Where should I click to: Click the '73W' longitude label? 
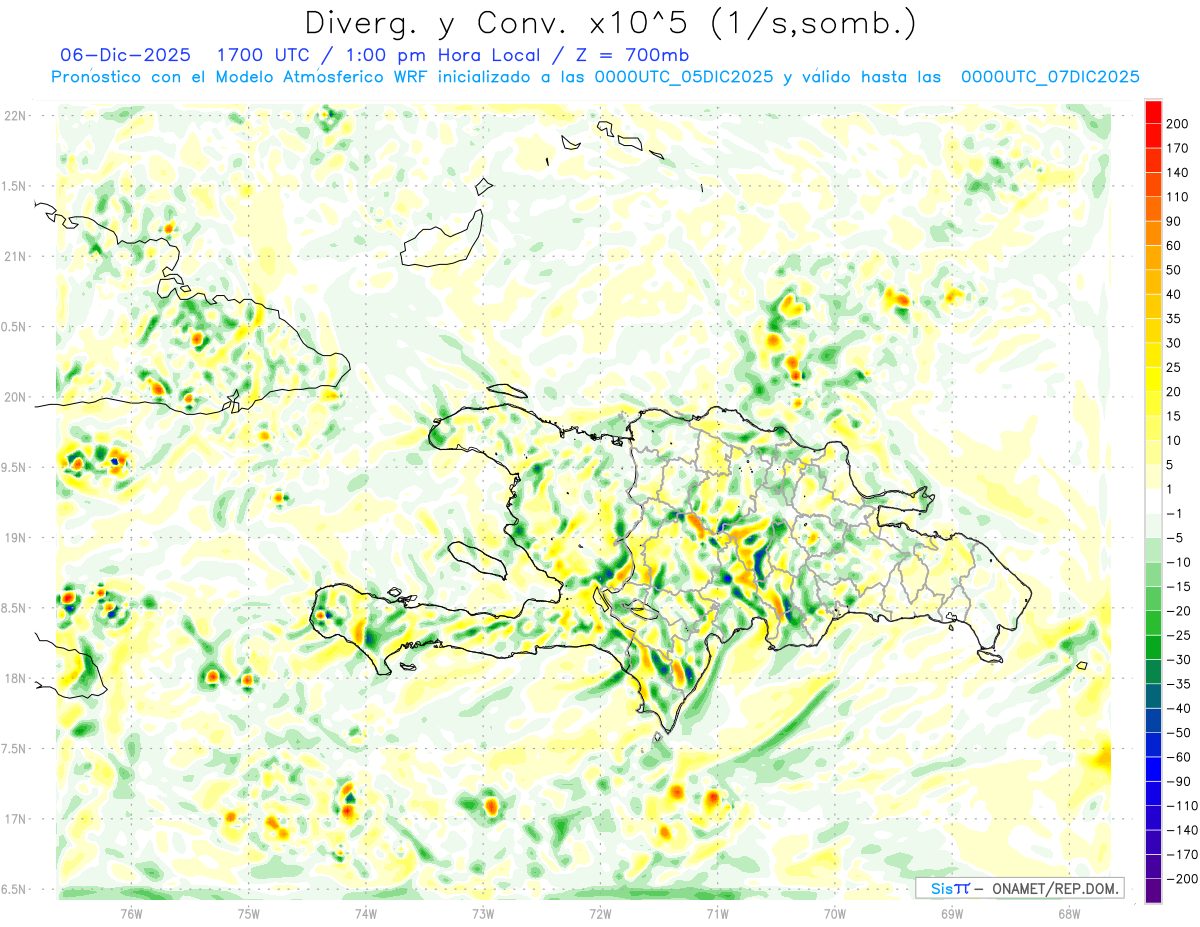pyautogui.click(x=482, y=913)
